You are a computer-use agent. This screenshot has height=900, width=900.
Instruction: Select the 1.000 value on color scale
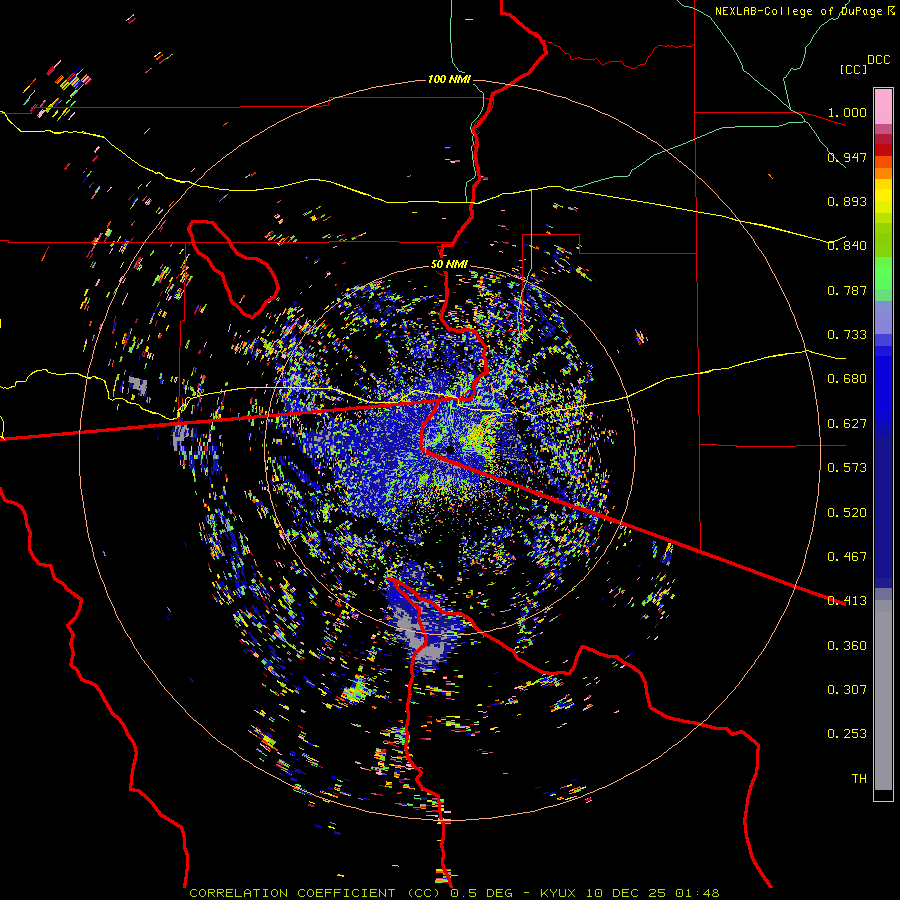coord(847,112)
